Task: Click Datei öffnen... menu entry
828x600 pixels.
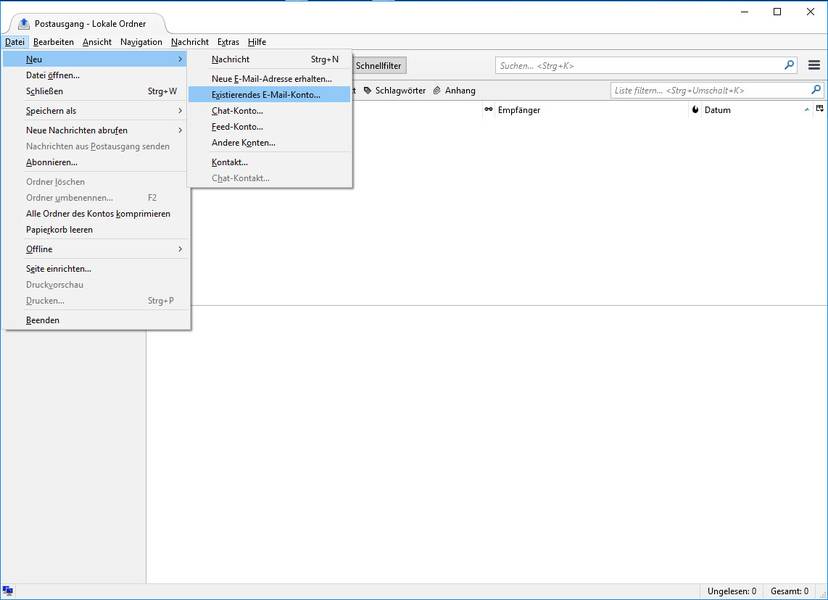Action: [95, 75]
